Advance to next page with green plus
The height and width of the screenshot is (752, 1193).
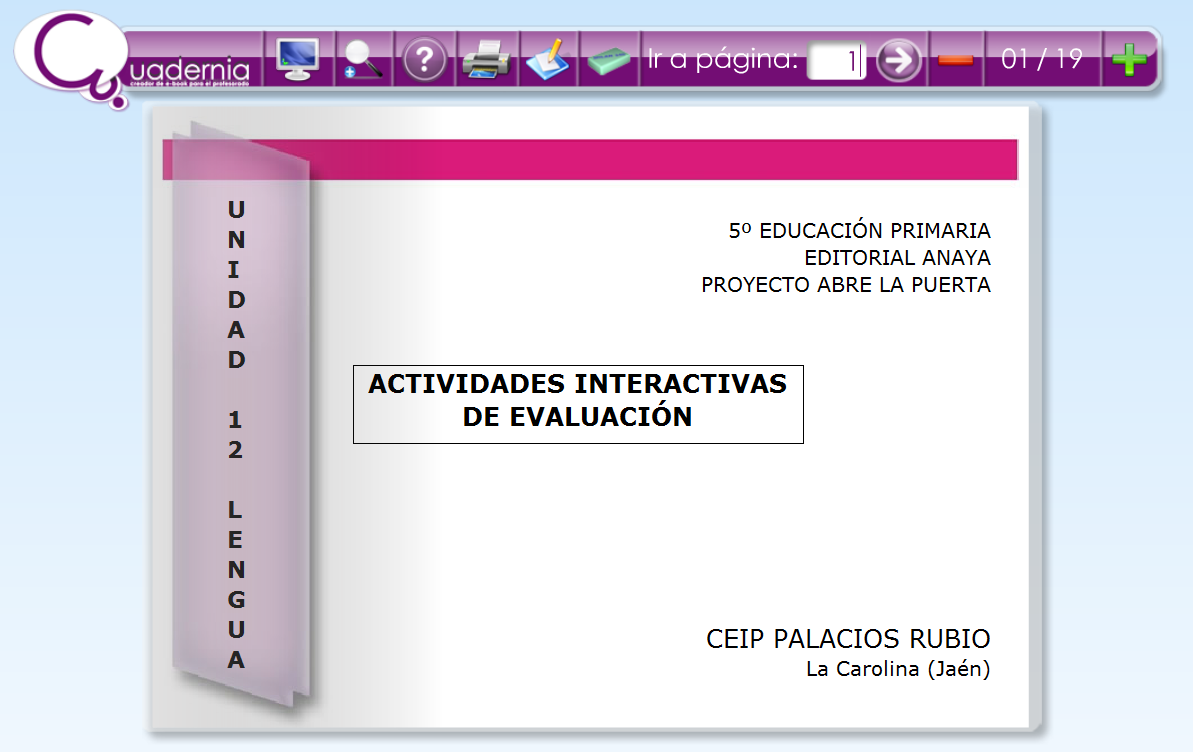1129,60
